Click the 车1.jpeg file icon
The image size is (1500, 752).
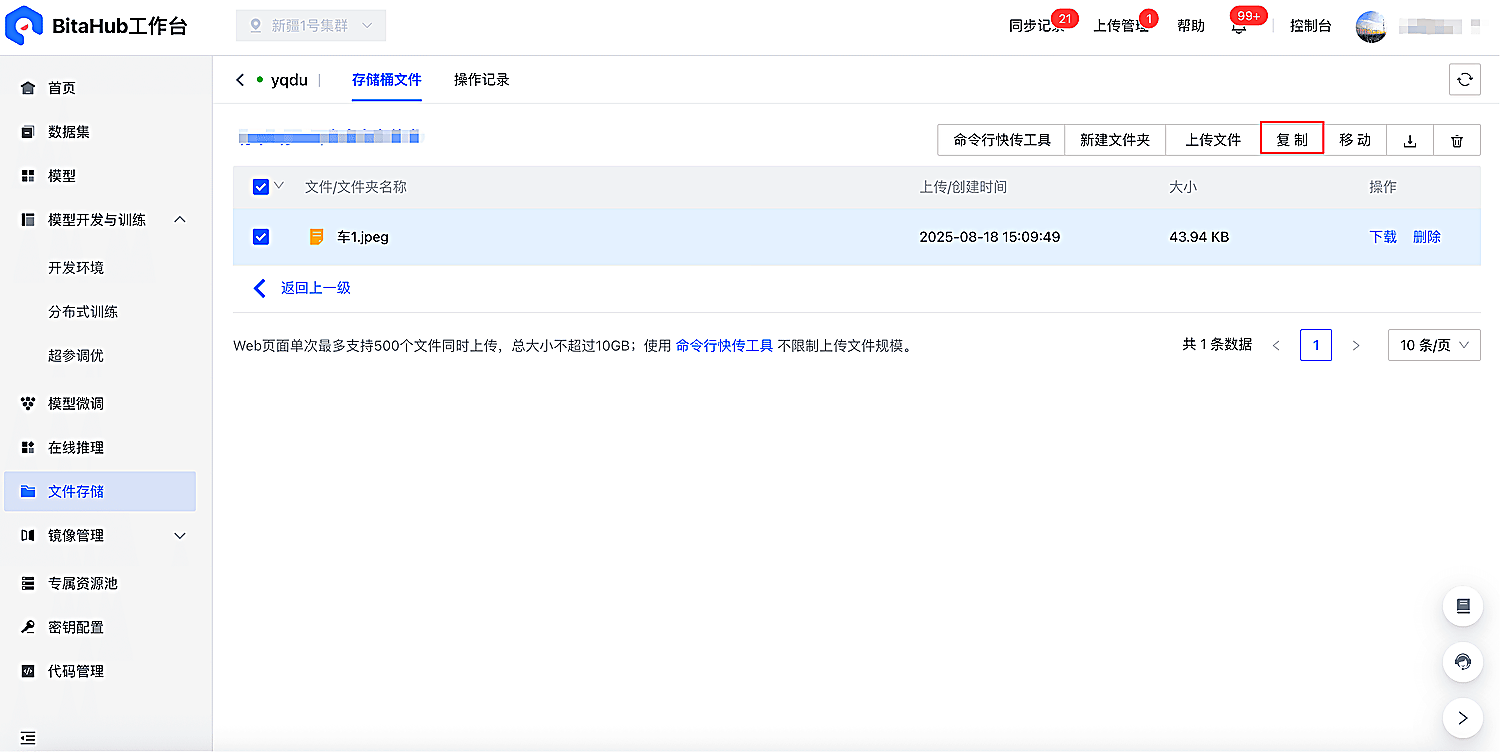click(x=317, y=237)
